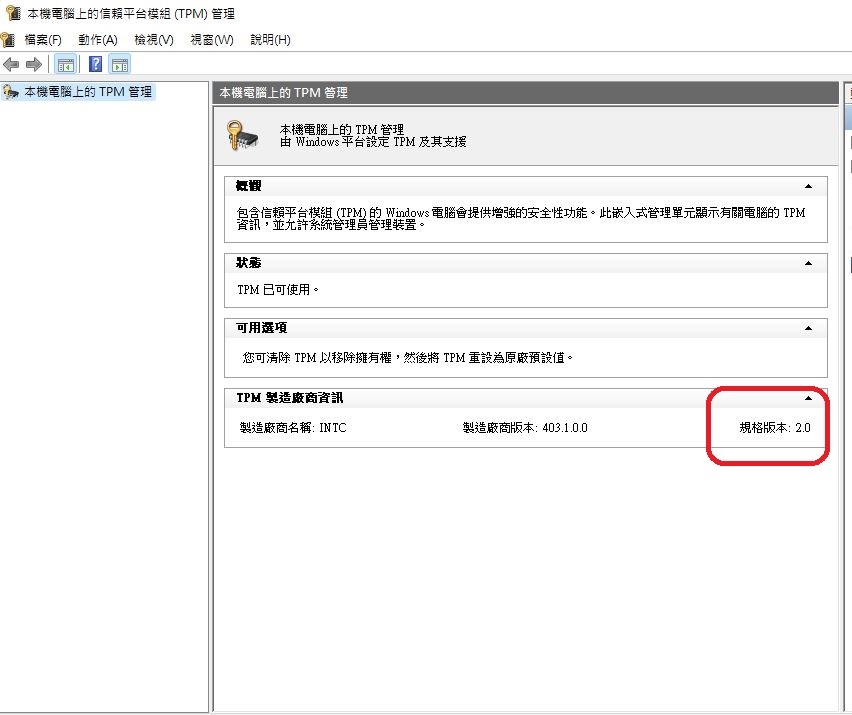Collapse the TPM 製造廠商資訊 section
The width and height of the screenshot is (852, 715).
809,398
